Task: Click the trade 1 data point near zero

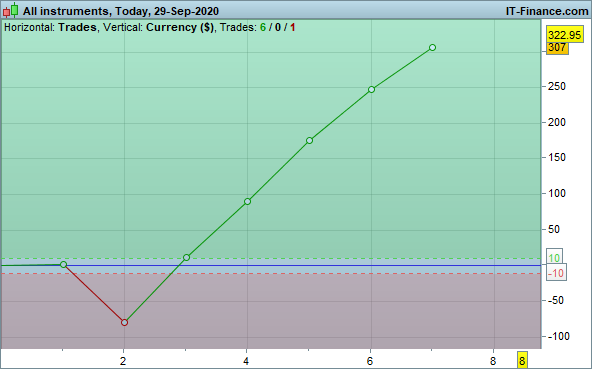Action: tap(63, 264)
